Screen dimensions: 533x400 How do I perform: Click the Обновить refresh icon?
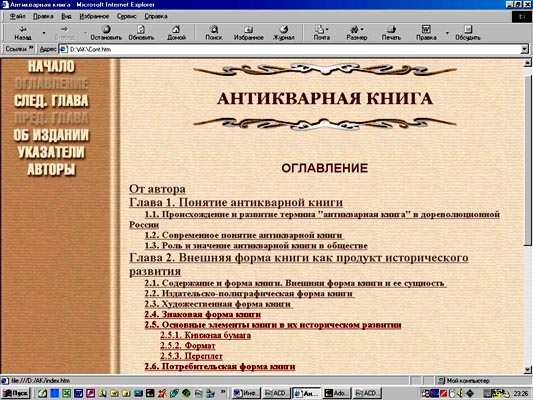[141, 29]
